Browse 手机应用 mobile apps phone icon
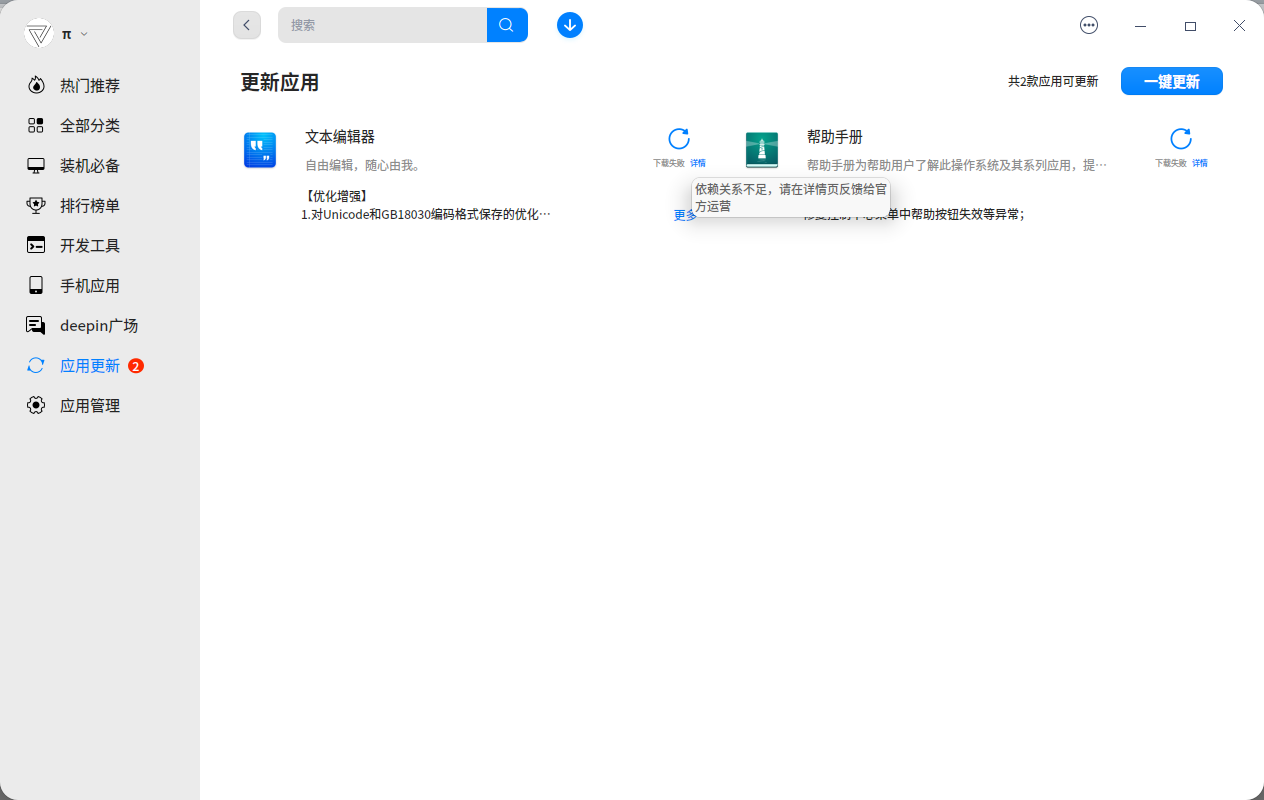This screenshot has width=1264, height=800. pyautogui.click(x=36, y=285)
